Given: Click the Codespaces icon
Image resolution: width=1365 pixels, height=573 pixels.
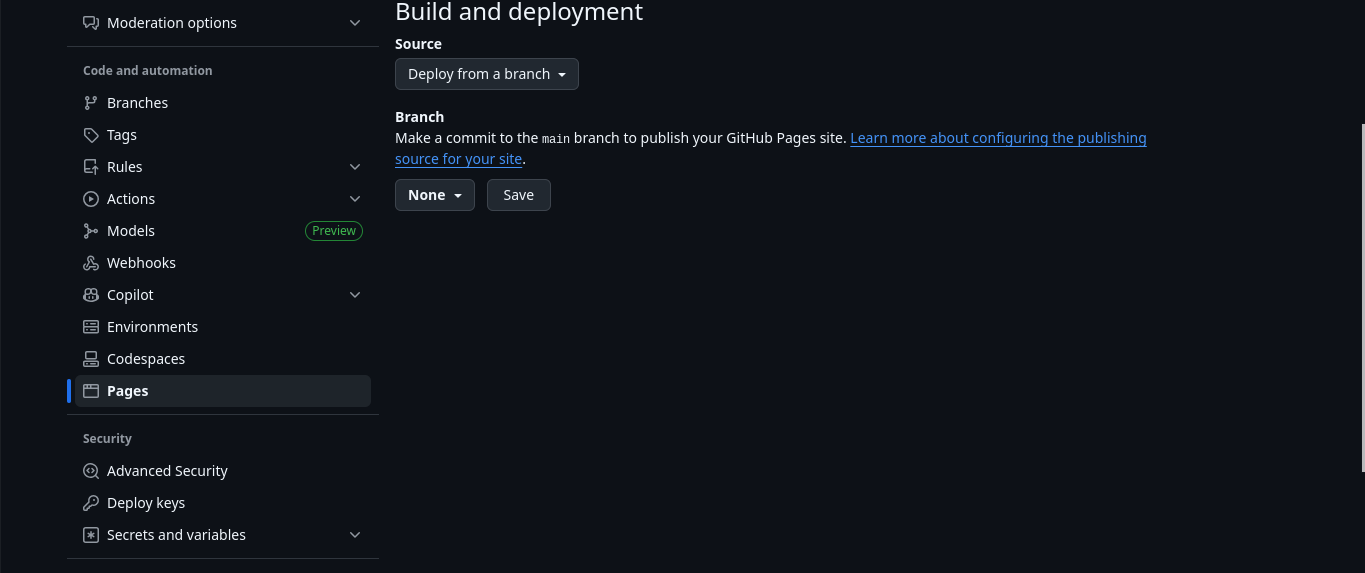Looking at the screenshot, I should coord(91,359).
